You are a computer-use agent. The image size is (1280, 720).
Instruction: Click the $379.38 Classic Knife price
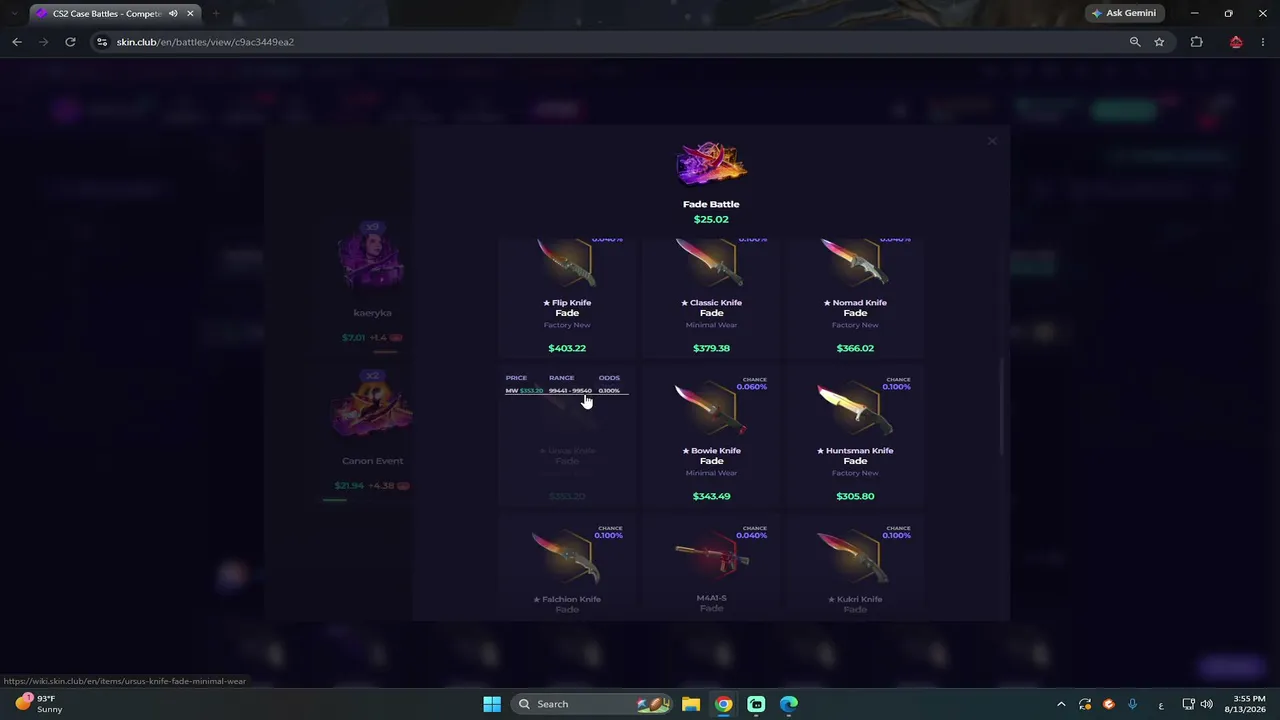(x=711, y=348)
